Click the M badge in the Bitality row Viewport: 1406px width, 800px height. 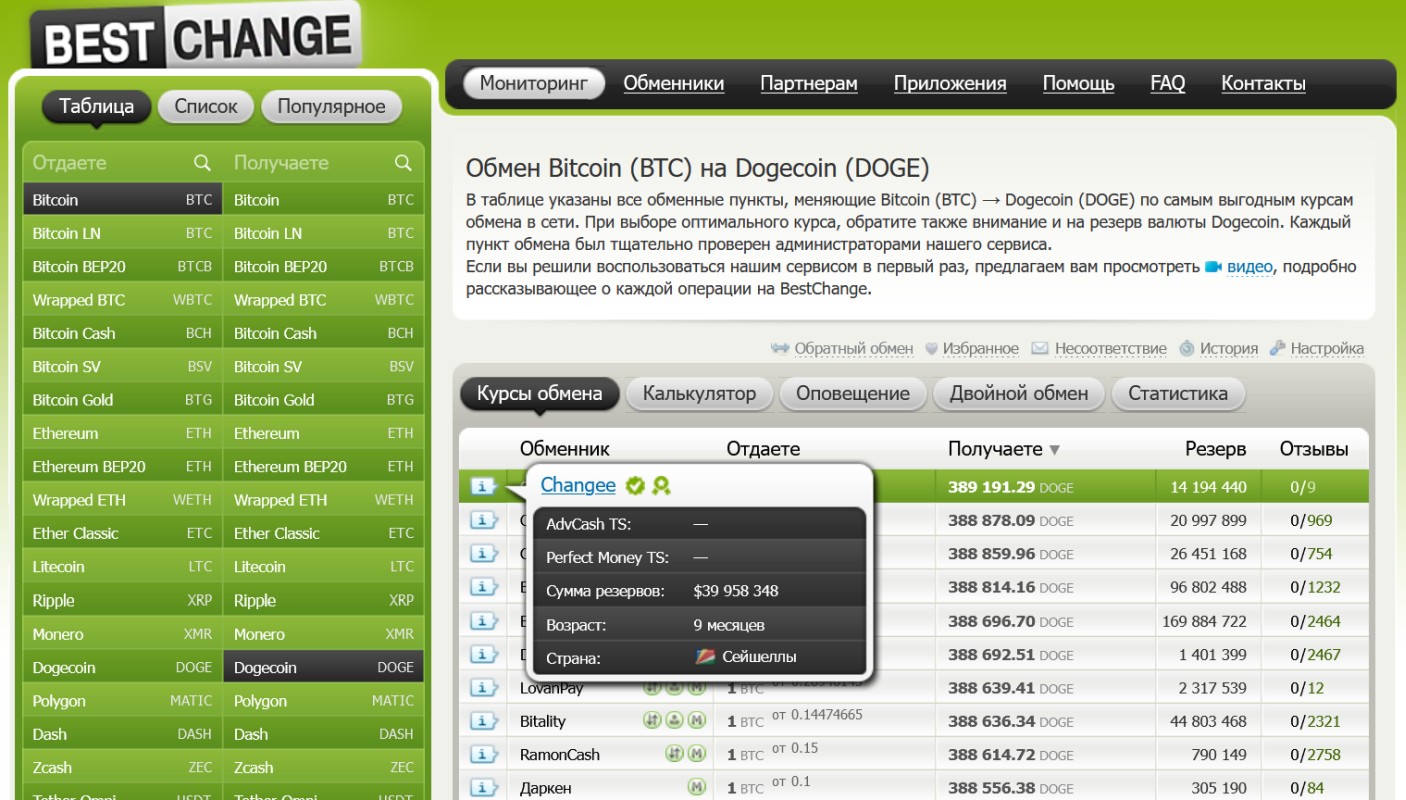[x=697, y=721]
